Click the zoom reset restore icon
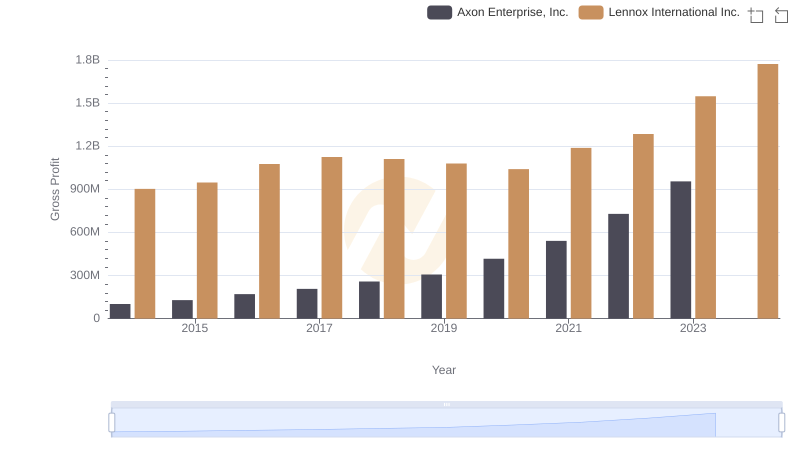This screenshot has width=800, height=461. [781, 15]
